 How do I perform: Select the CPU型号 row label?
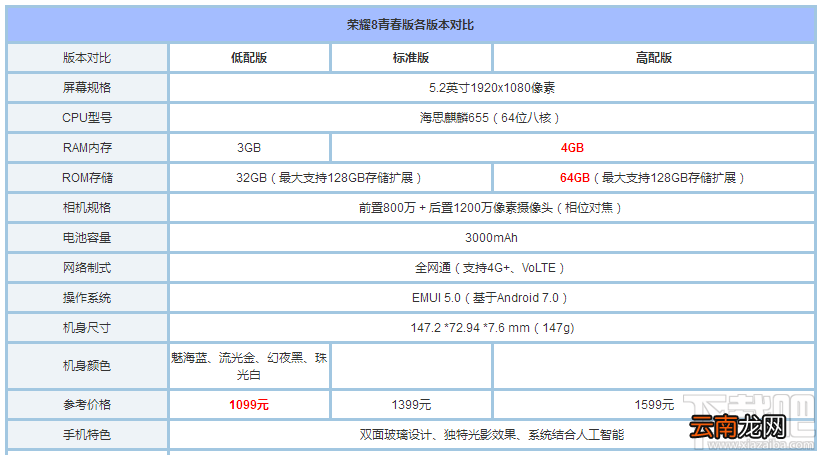pos(87,118)
